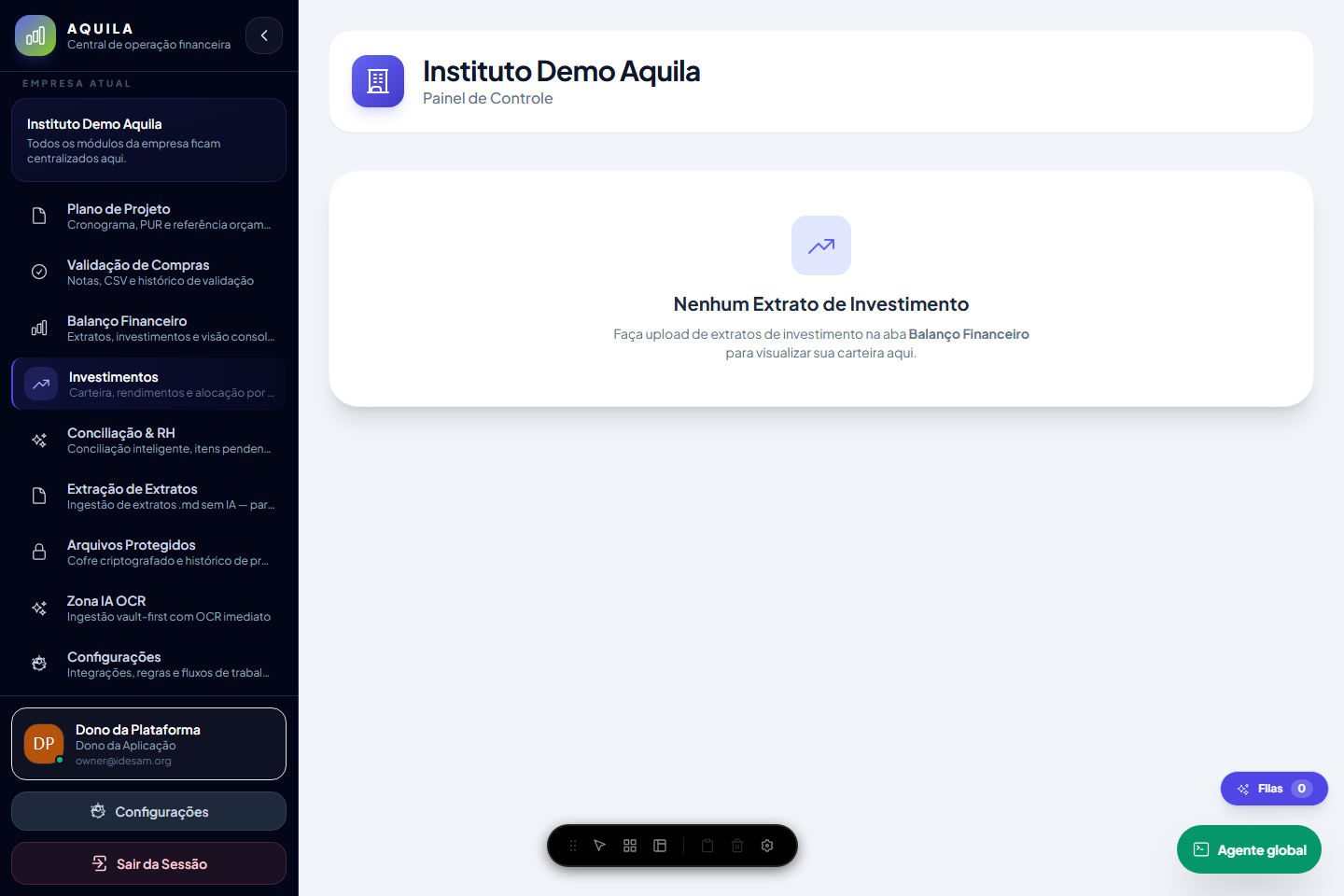The height and width of the screenshot is (896, 1344).
Task: Click the Configurações button below profile
Action: [x=148, y=811]
